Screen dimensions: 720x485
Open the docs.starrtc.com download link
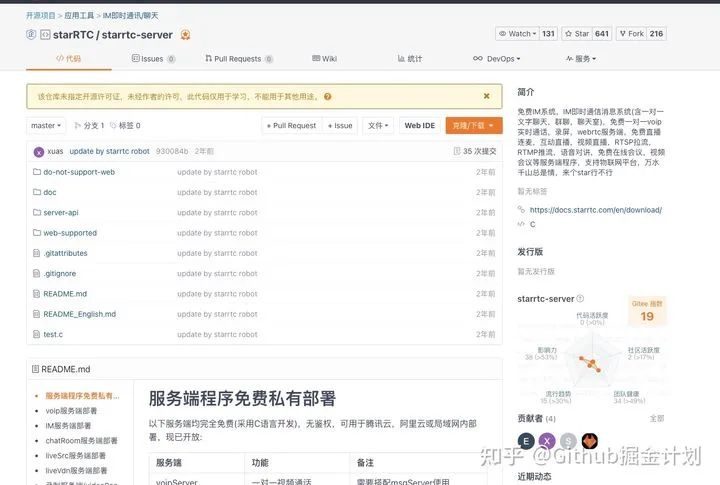click(x=596, y=210)
